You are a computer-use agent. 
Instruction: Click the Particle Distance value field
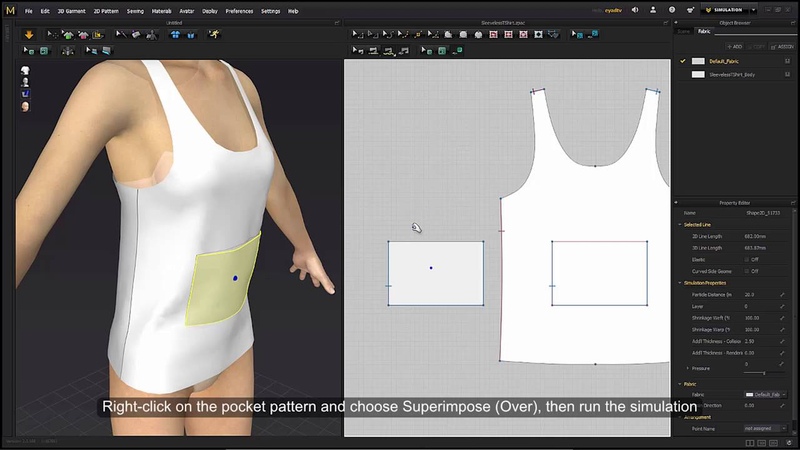pos(760,295)
